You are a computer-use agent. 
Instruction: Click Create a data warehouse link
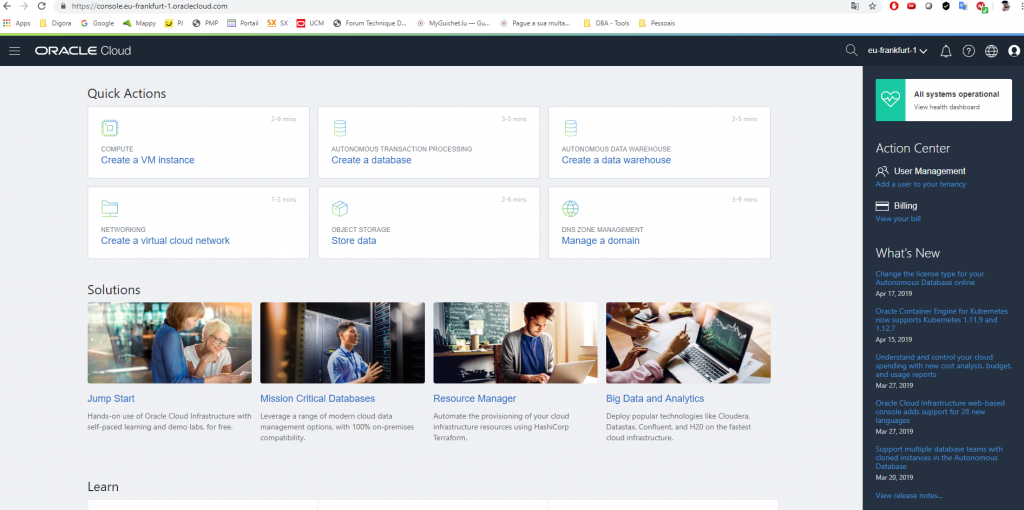(616, 160)
